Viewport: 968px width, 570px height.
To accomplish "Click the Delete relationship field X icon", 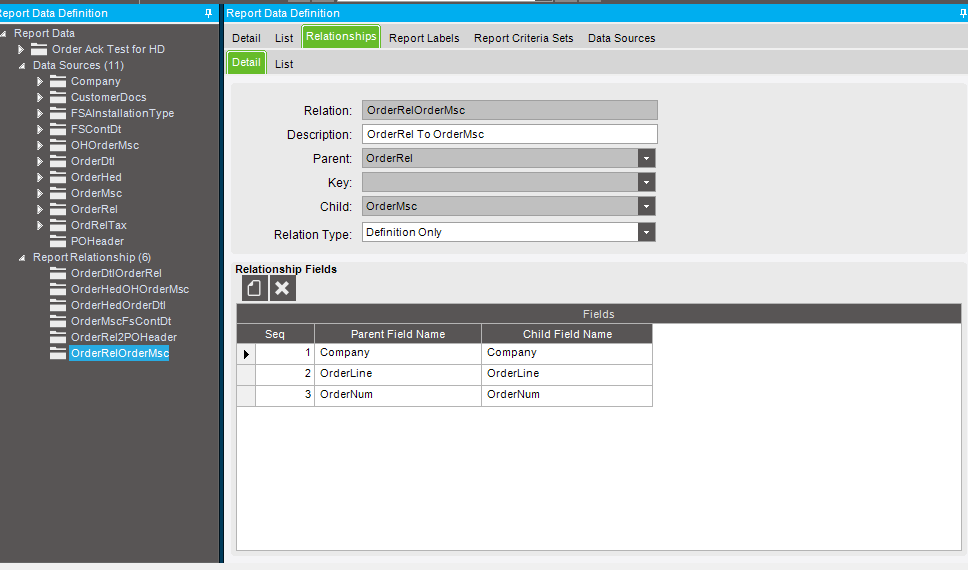I will point(283,288).
